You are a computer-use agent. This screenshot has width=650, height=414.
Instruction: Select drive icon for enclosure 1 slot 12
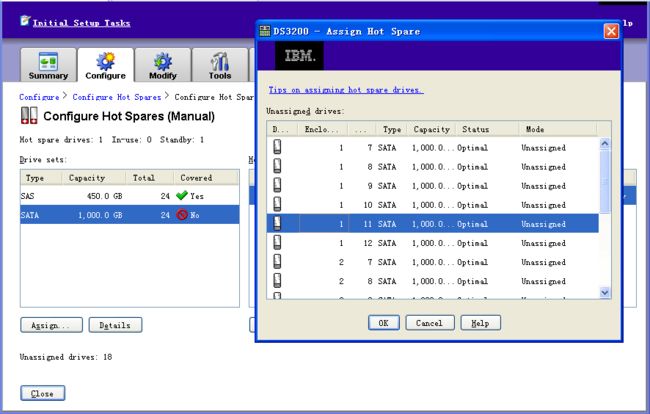pos(277,242)
